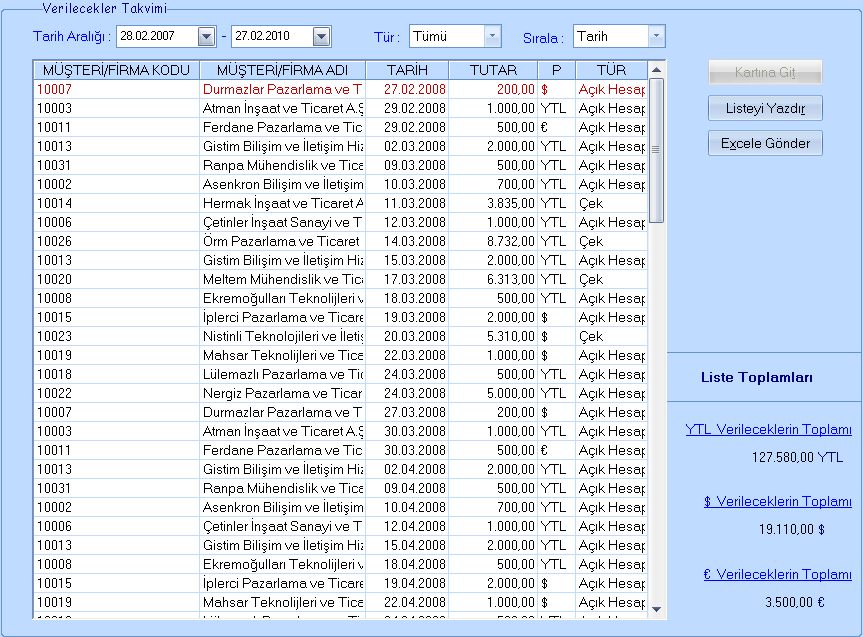Open the end date 27.02.2010 calendar dropdown
This screenshot has height=637, width=863.
coord(321,37)
